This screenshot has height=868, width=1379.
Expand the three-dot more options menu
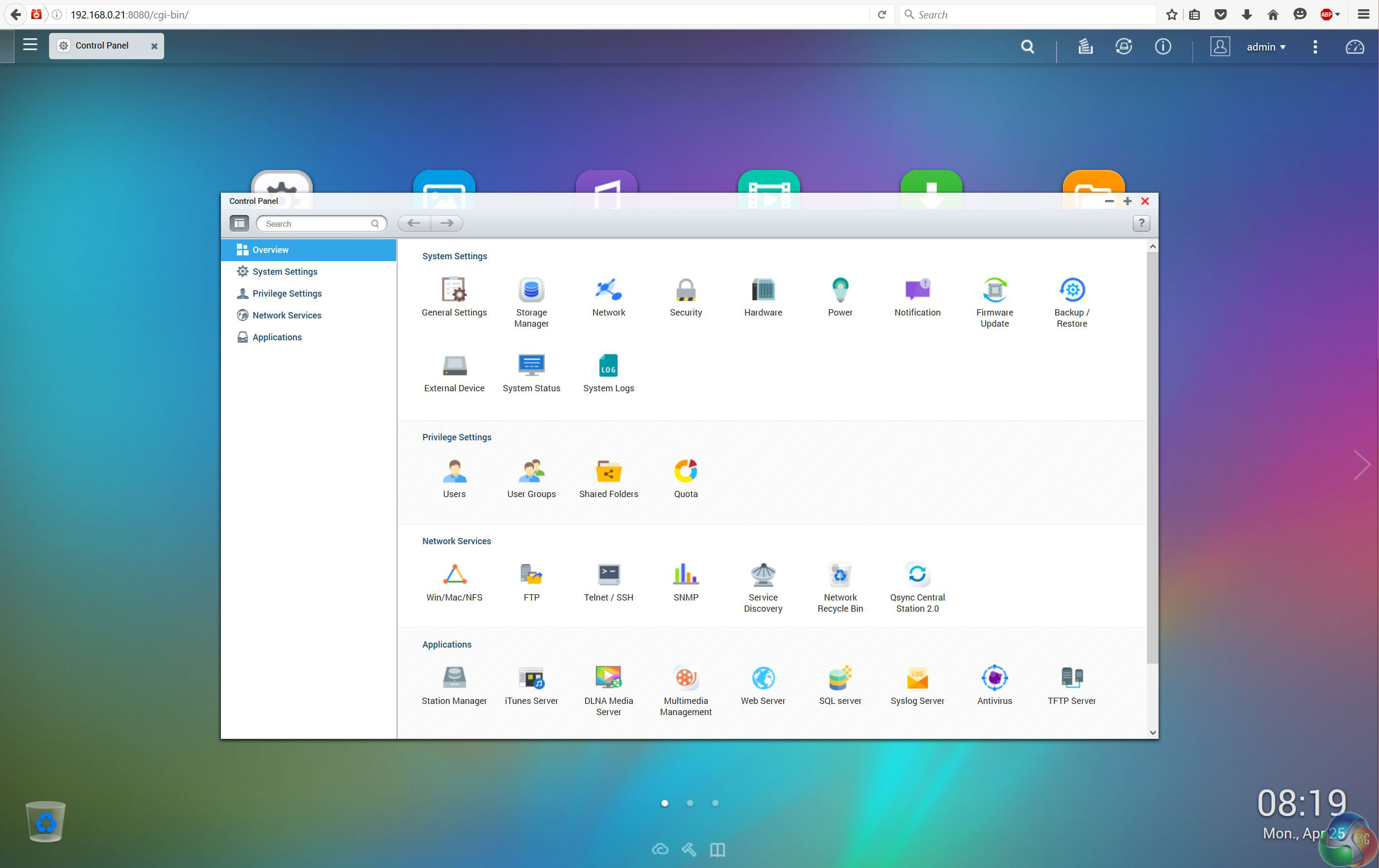tap(1315, 47)
